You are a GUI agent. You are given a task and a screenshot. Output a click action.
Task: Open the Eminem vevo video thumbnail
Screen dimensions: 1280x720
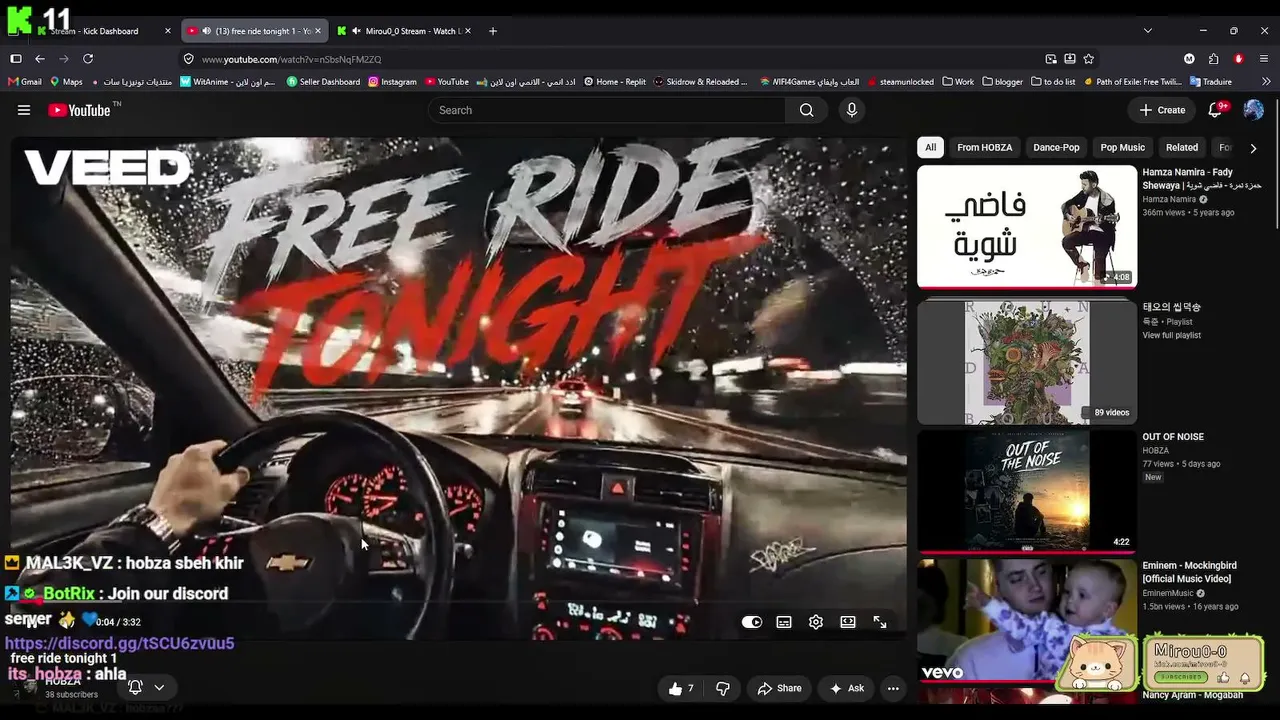click(x=1027, y=620)
